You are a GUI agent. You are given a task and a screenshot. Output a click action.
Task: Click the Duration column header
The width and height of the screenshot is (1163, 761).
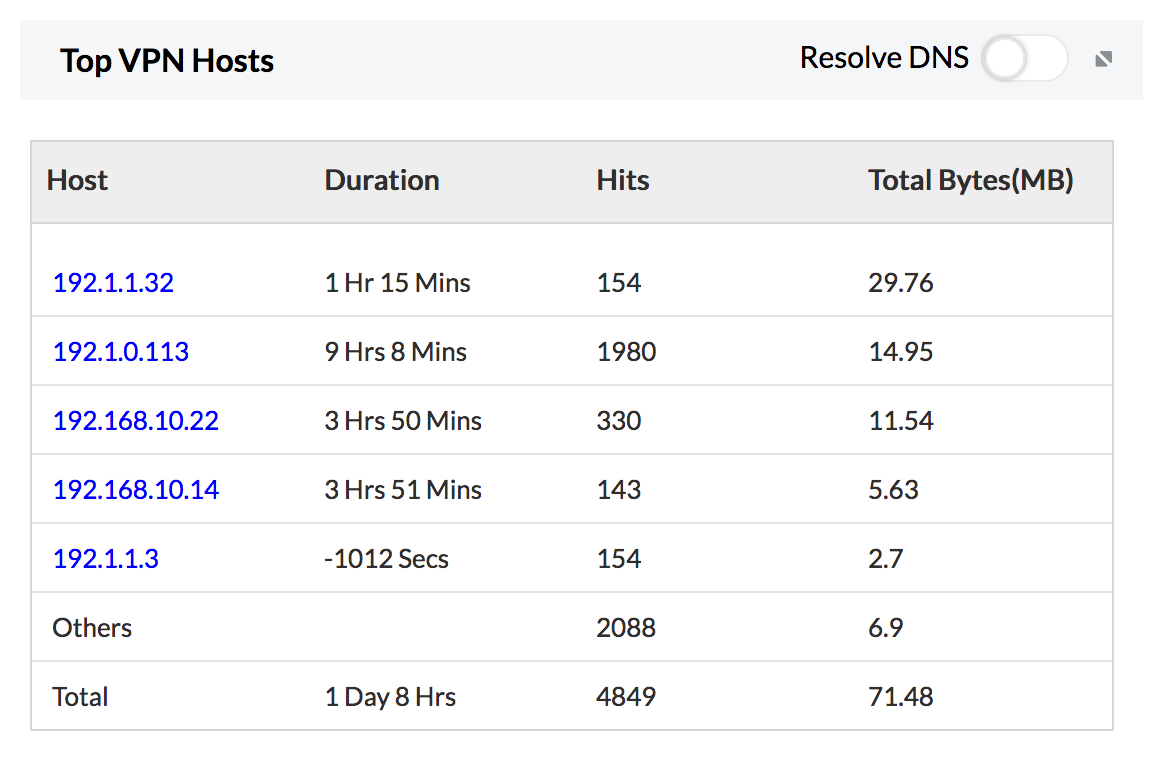point(382,181)
